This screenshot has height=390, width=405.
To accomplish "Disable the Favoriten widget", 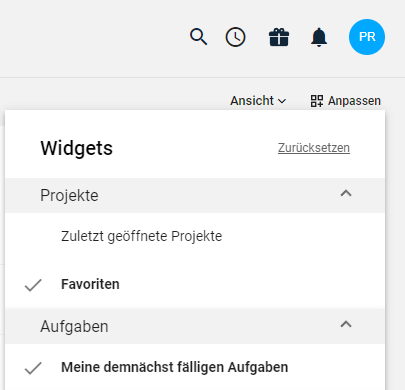I will (x=195, y=284).
